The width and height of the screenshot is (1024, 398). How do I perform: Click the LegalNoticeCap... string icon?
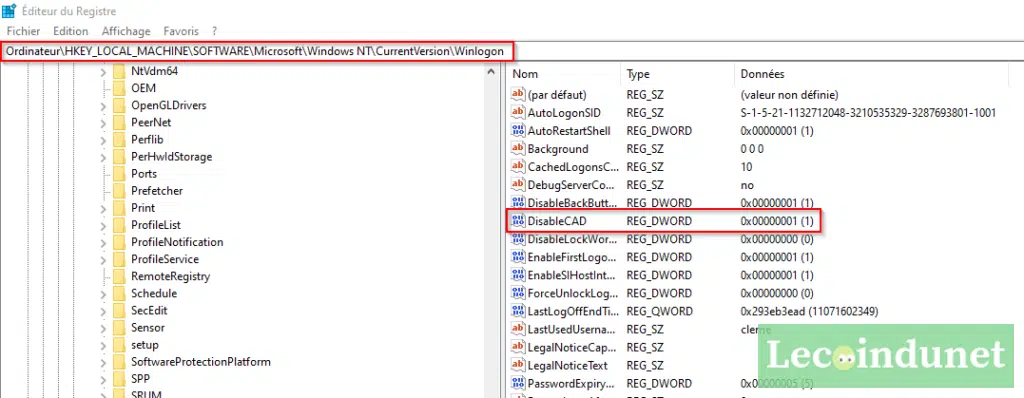518,347
